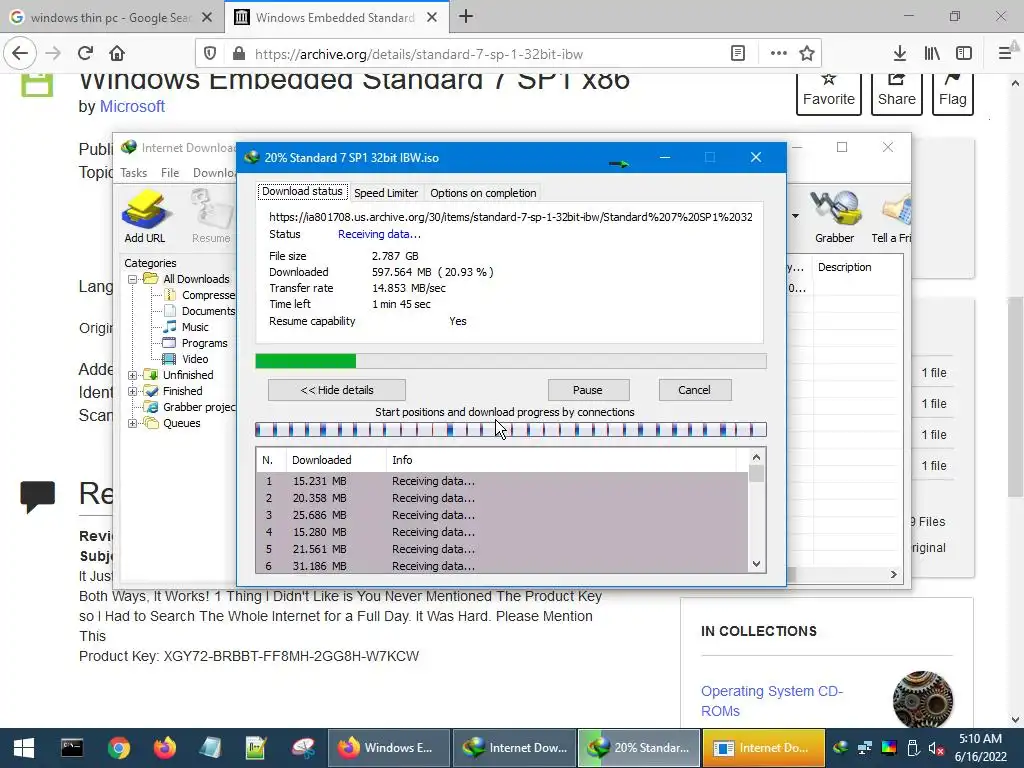Open dropdown arrow left of Grabber
The height and width of the screenshot is (768, 1024).
tap(795, 216)
